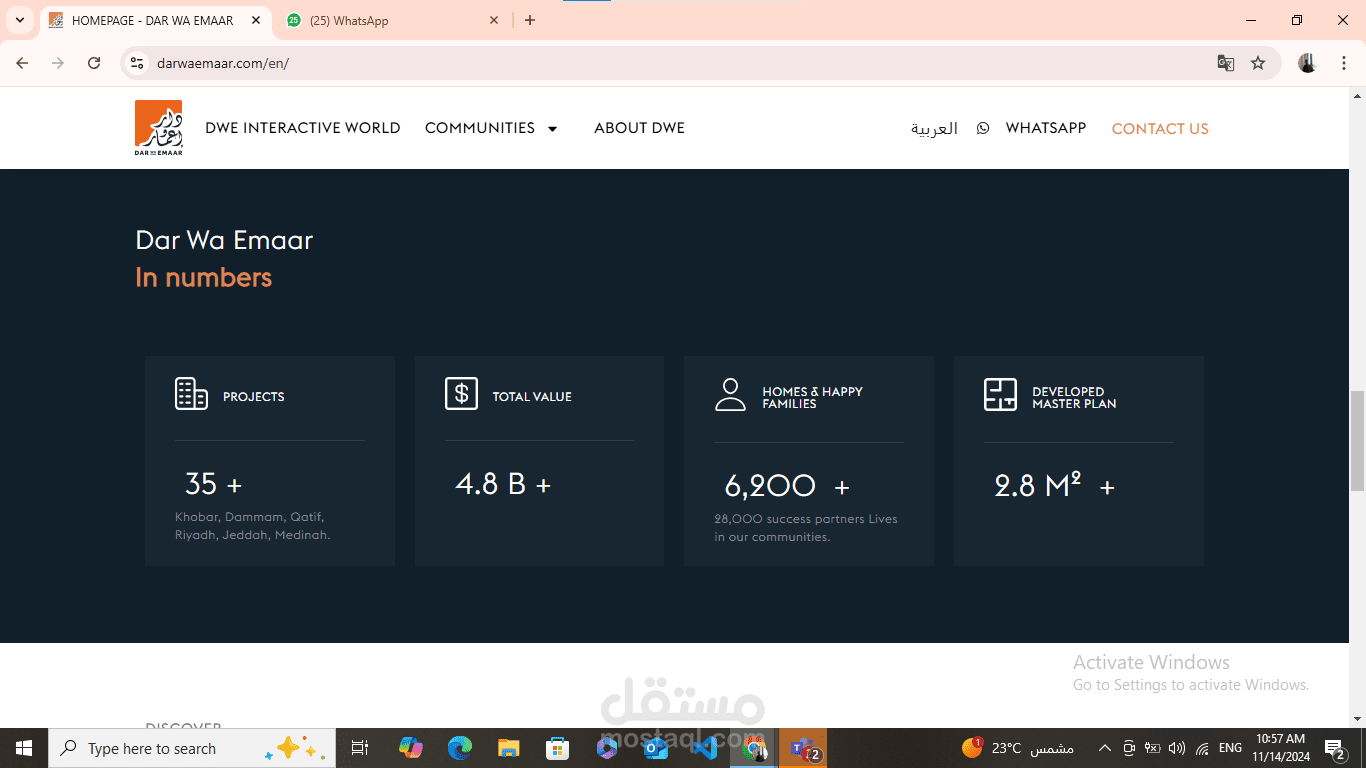Open the taskbar clock and date
Viewport: 1366px width, 768px height.
pos(1281,748)
